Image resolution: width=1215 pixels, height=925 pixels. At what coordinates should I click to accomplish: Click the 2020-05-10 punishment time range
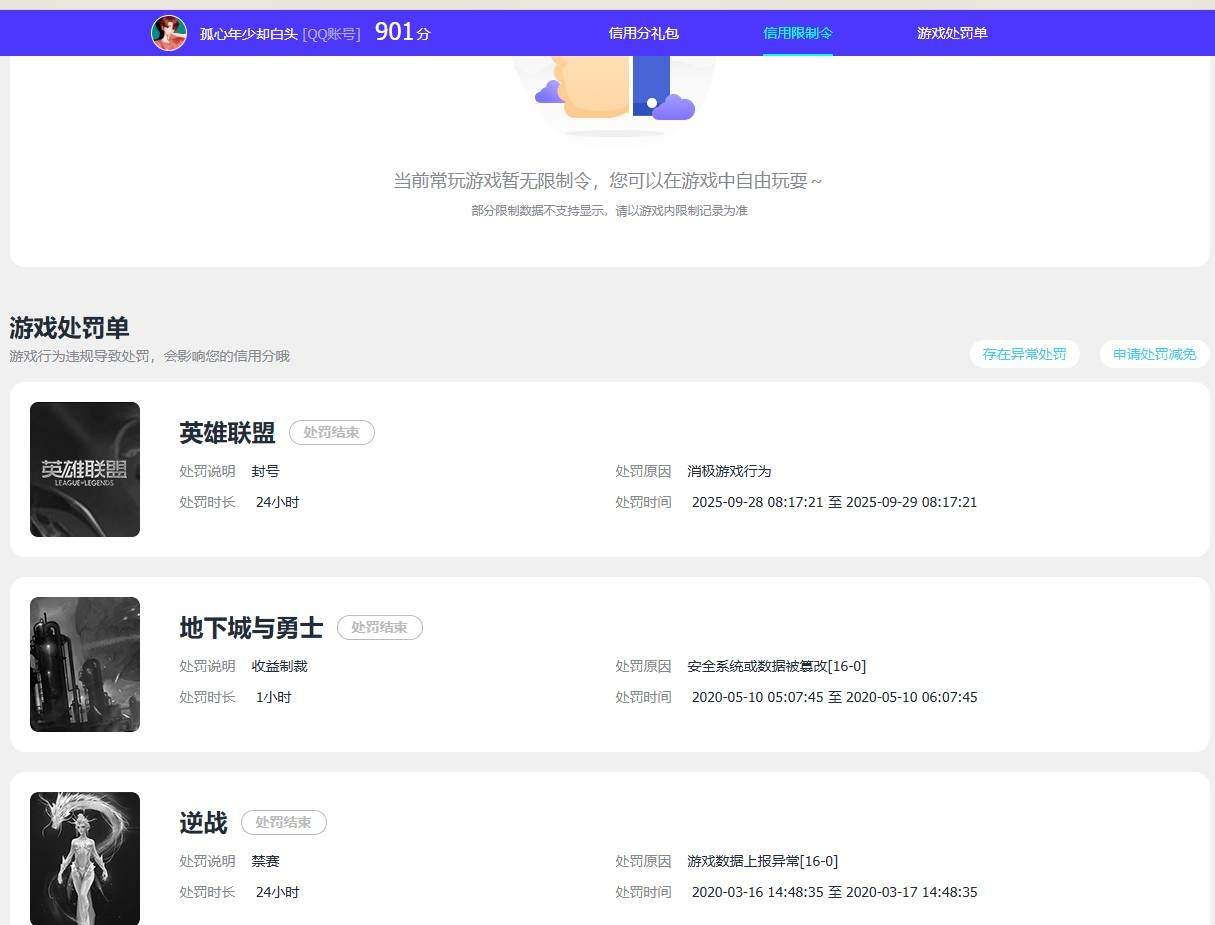(834, 697)
